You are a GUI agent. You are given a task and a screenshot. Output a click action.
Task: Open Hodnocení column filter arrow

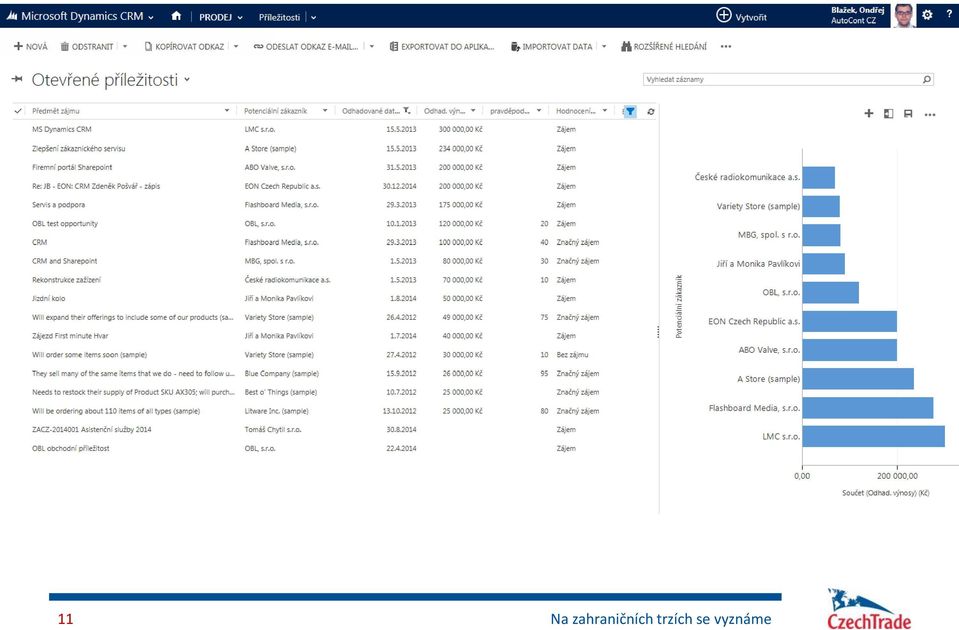tap(605, 111)
